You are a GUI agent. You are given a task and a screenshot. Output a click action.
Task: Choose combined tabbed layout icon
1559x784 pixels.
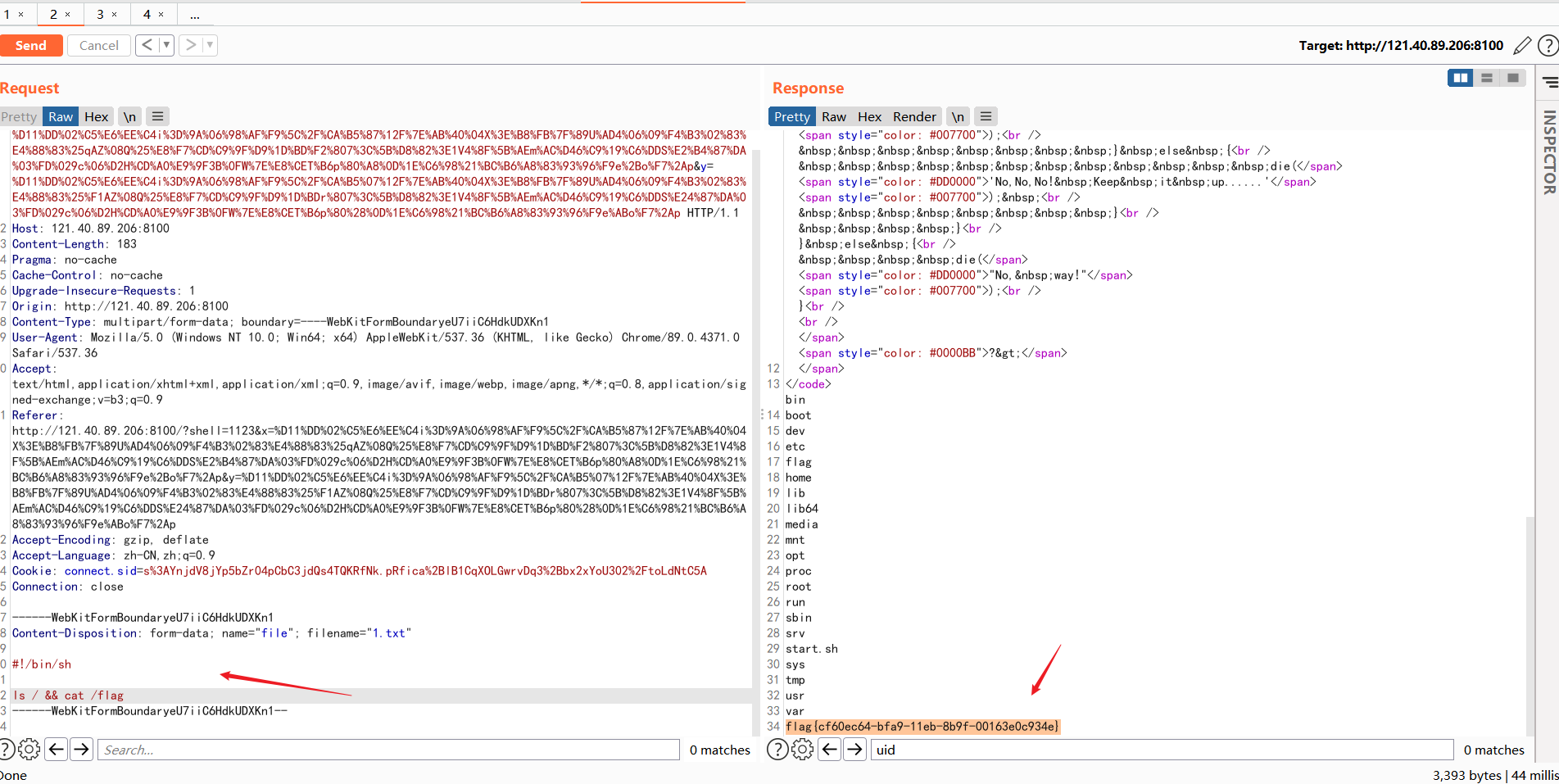pyautogui.click(x=1513, y=78)
